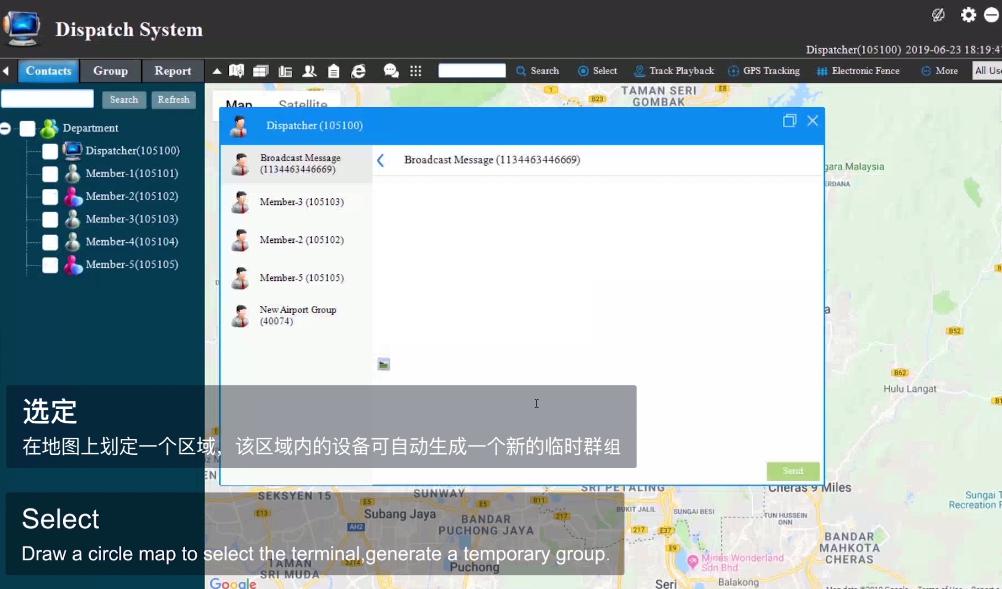Check the Member-3(105103) checkbox

coord(50,220)
